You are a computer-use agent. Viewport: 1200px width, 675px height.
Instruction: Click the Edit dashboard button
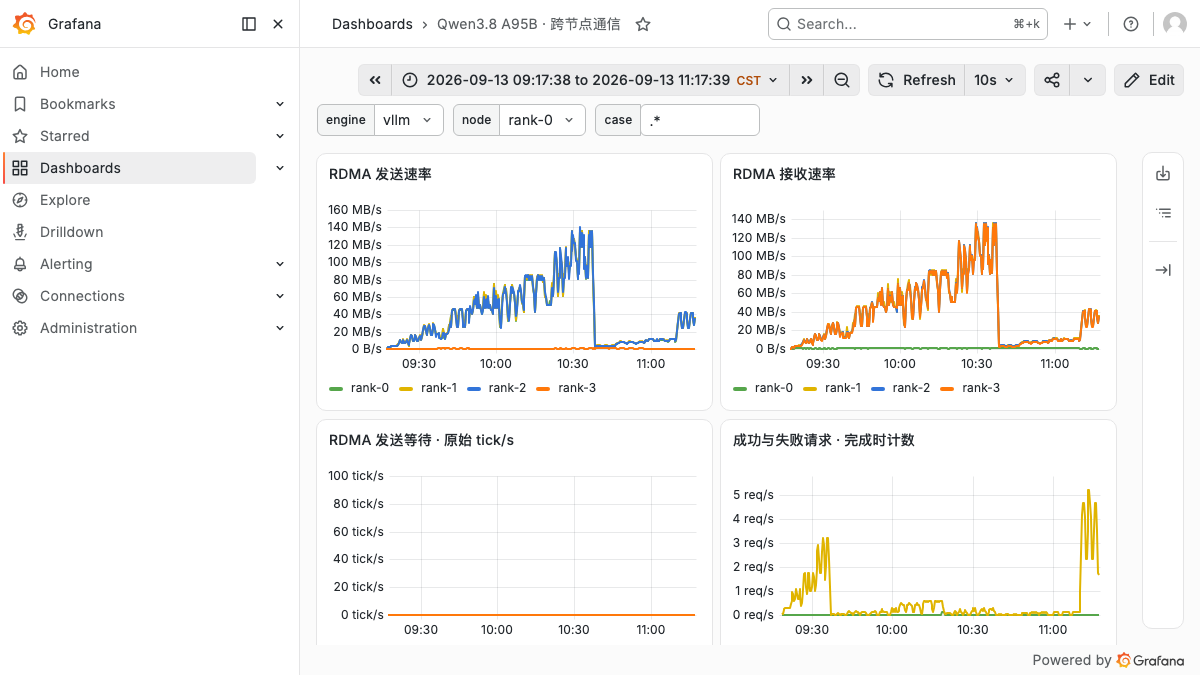tap(1149, 80)
